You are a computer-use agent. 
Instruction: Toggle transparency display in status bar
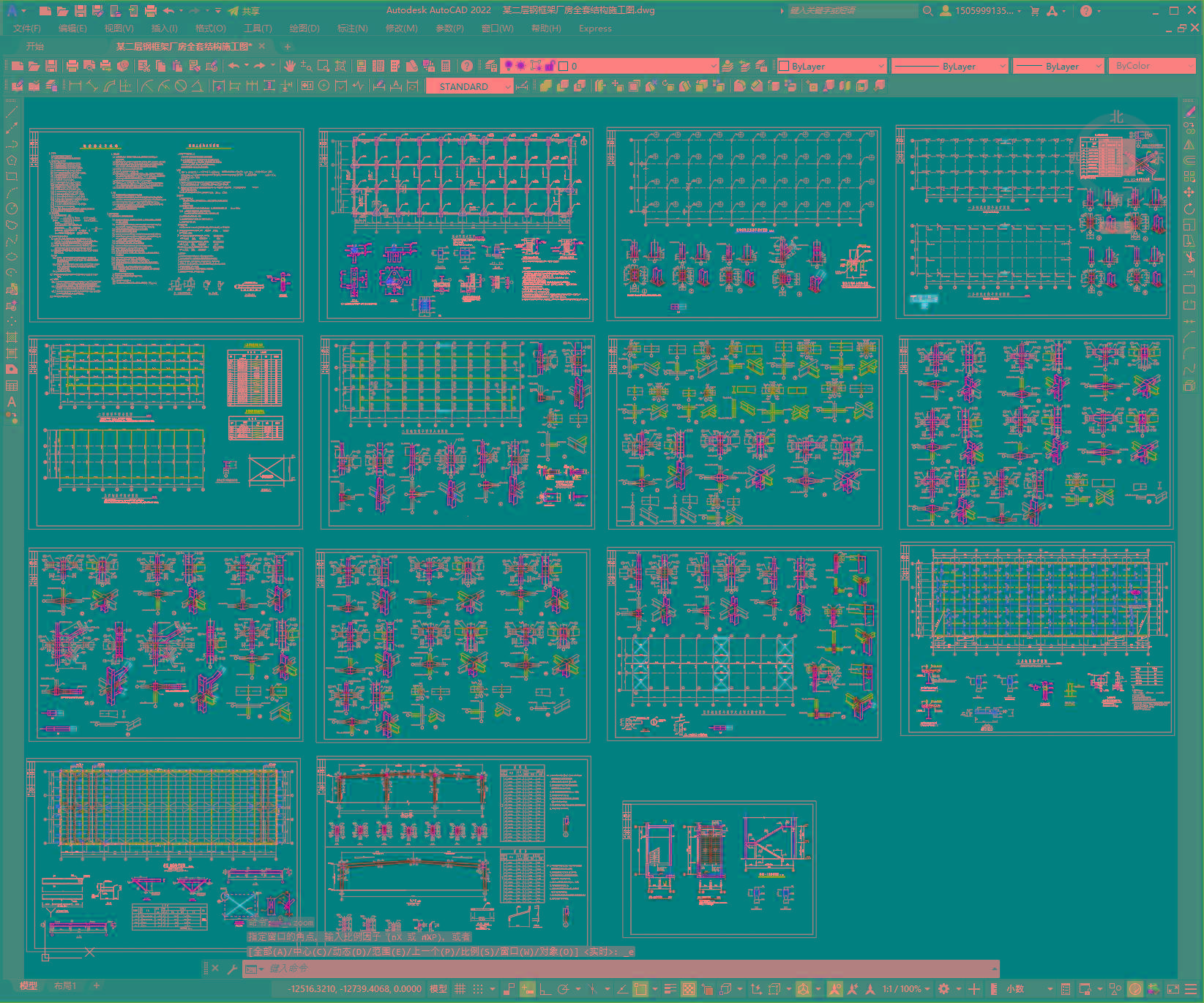689,989
